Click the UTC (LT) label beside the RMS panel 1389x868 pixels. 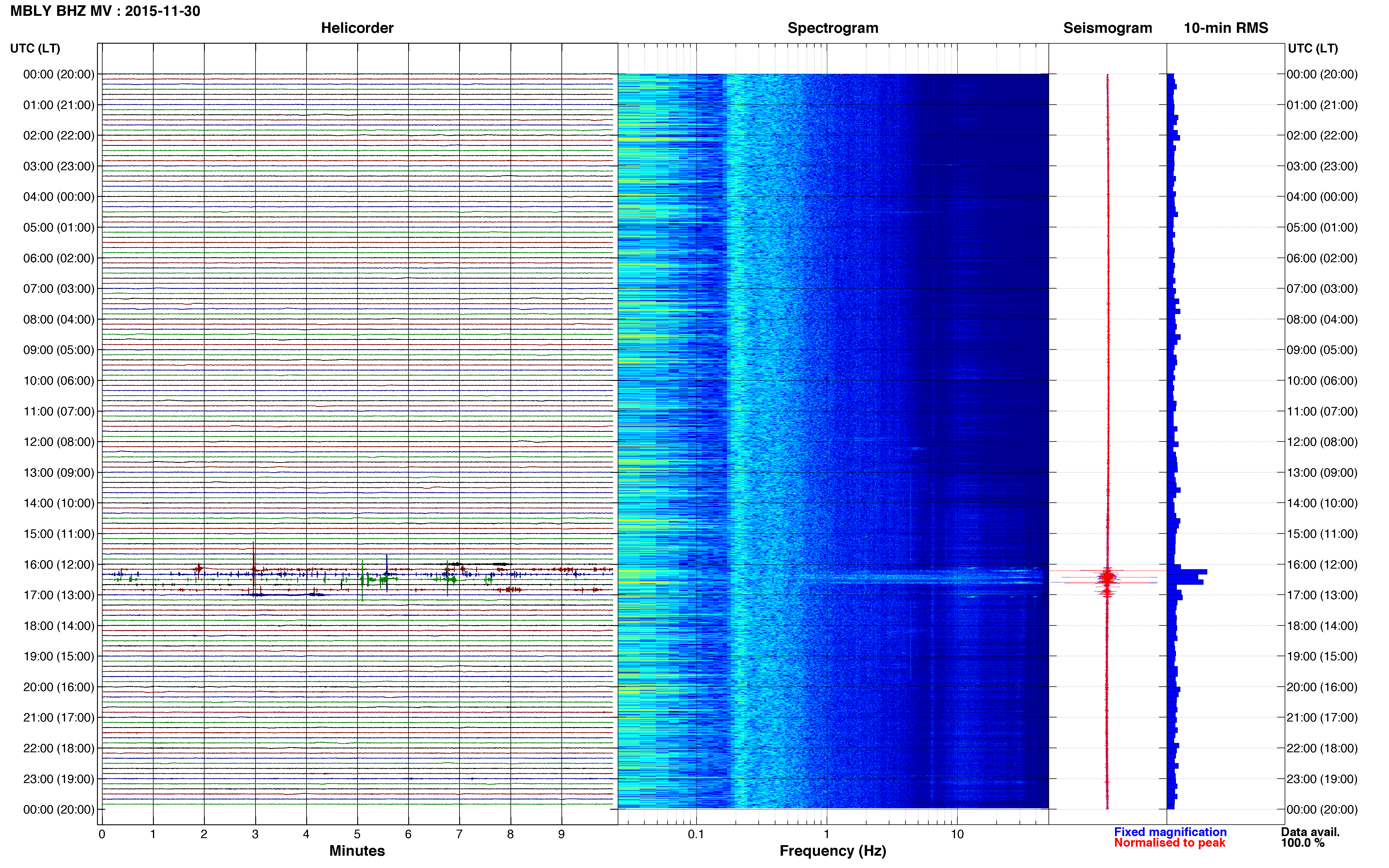coord(1313,48)
